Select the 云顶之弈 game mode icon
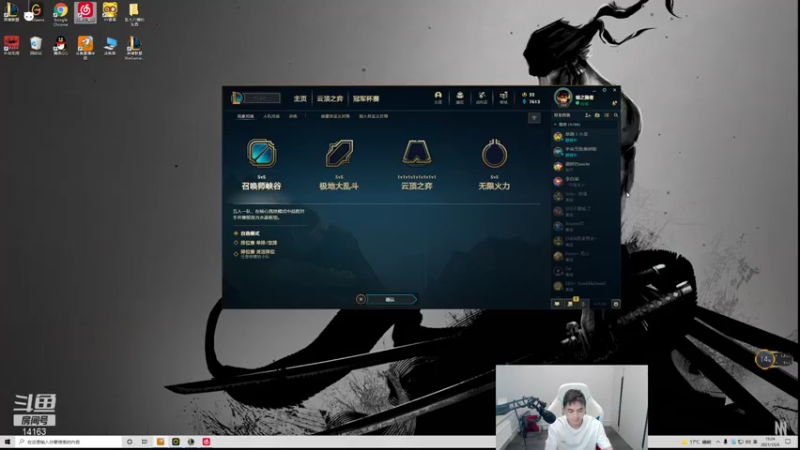This screenshot has width=800, height=450. tap(417, 153)
